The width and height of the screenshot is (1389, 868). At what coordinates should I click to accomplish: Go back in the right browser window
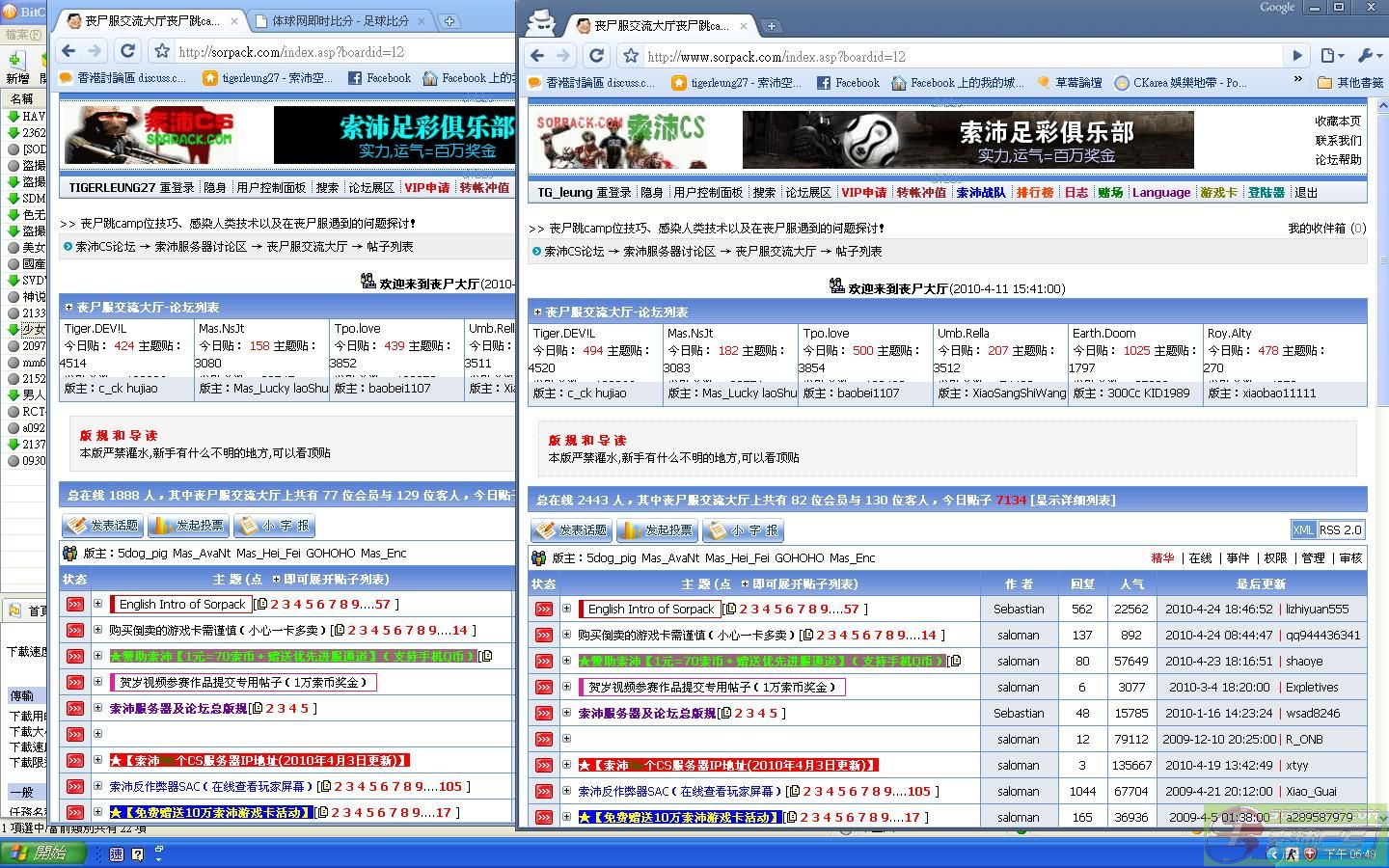pos(538,56)
